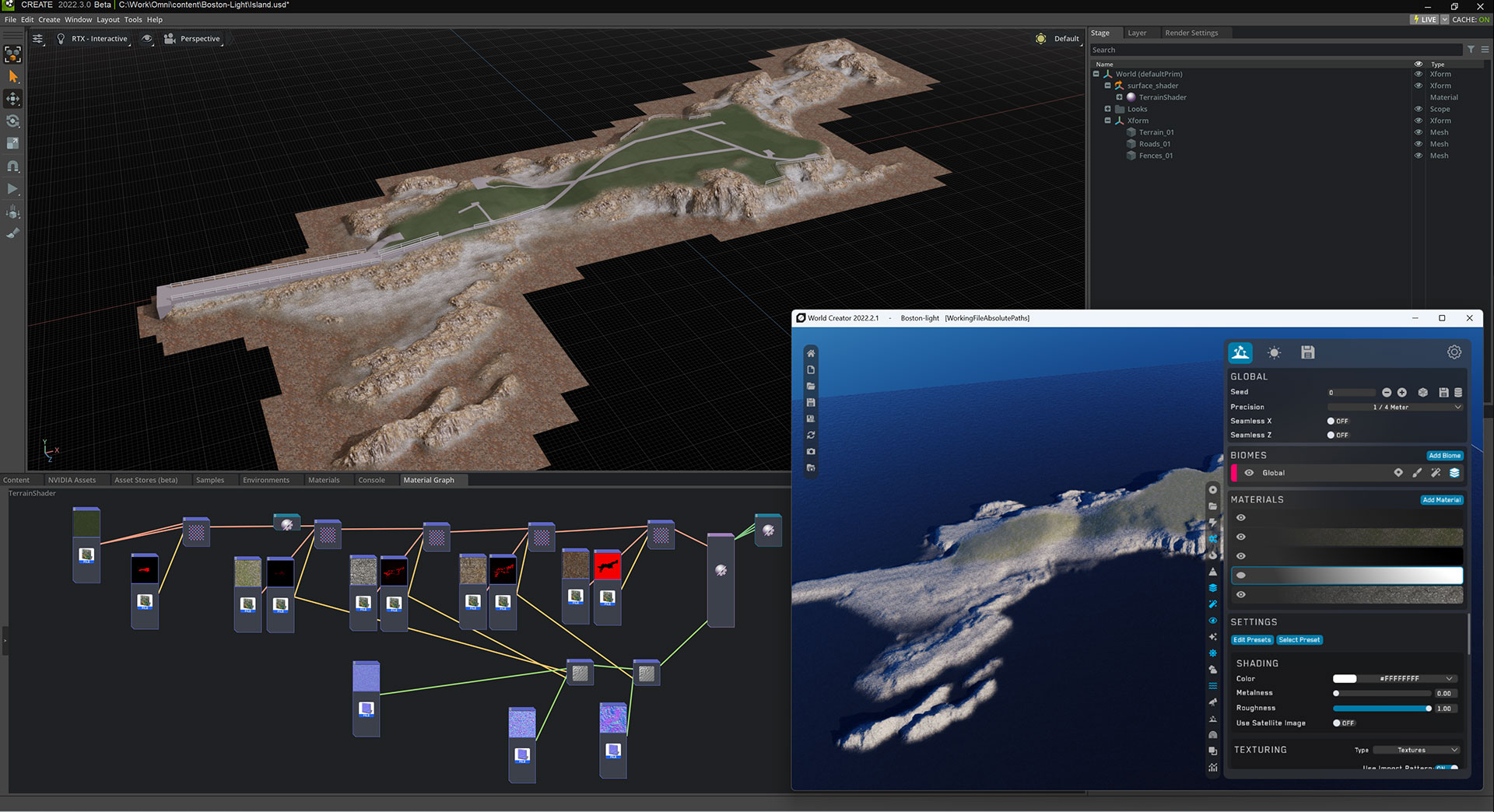This screenshot has width=1494, height=812.
Task: Click the Play icon in the toolbar
Action: tap(12, 189)
